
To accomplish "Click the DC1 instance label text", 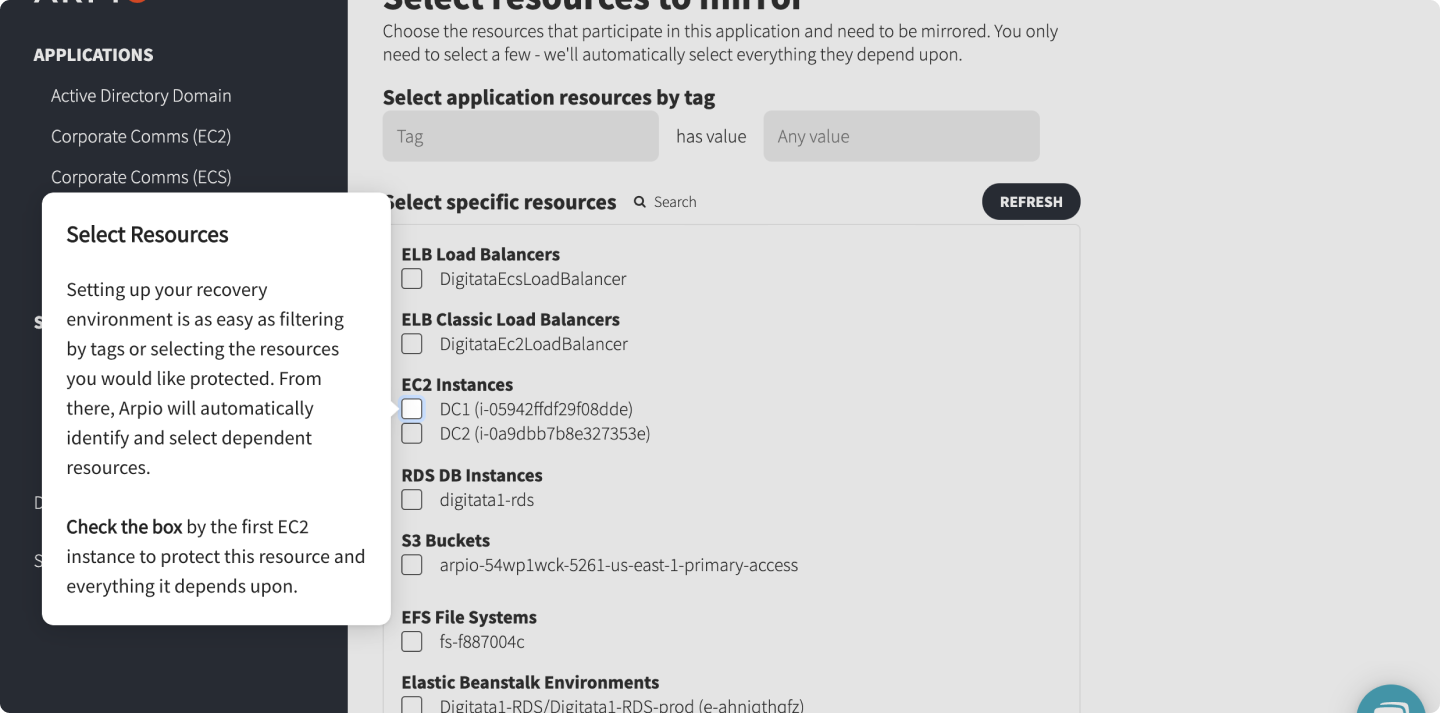I will point(536,409).
